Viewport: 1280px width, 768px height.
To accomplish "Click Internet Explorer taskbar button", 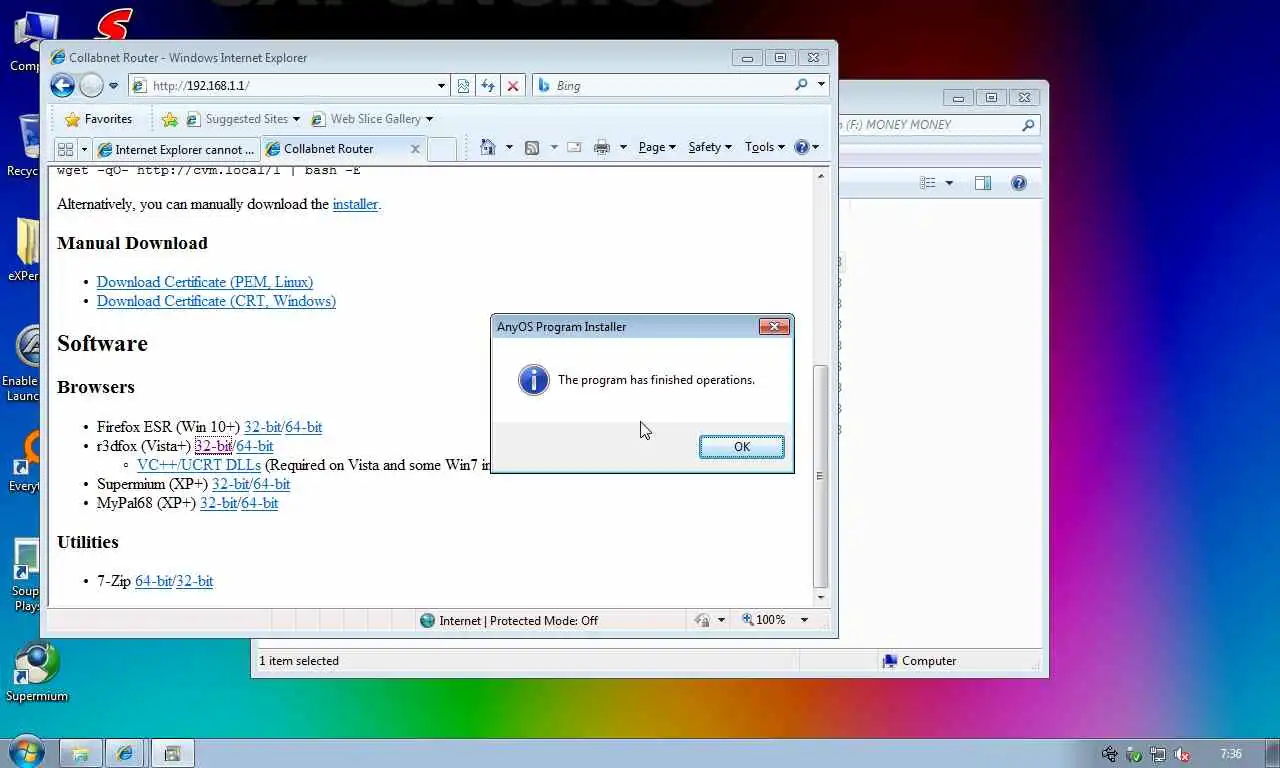I will 125,753.
